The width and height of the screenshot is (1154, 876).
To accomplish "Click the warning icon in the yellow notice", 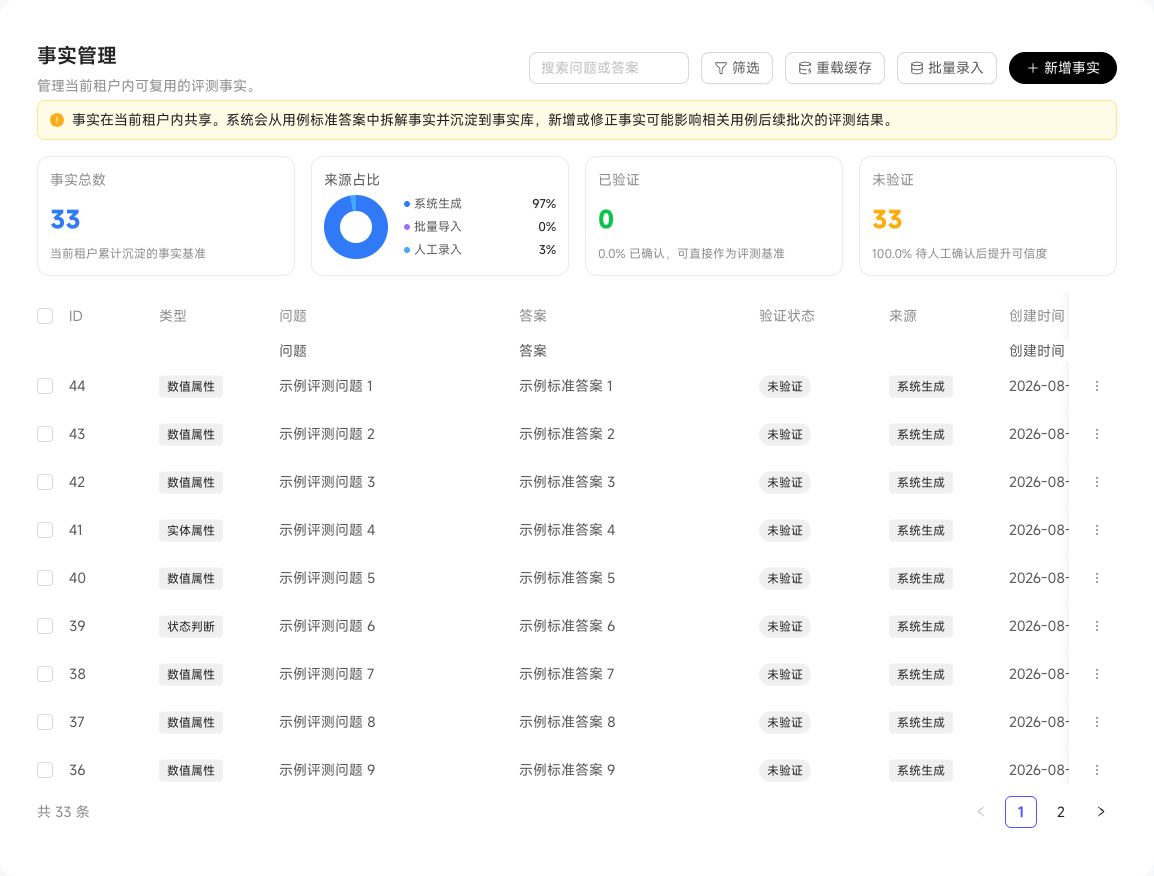I will pyautogui.click(x=57, y=120).
